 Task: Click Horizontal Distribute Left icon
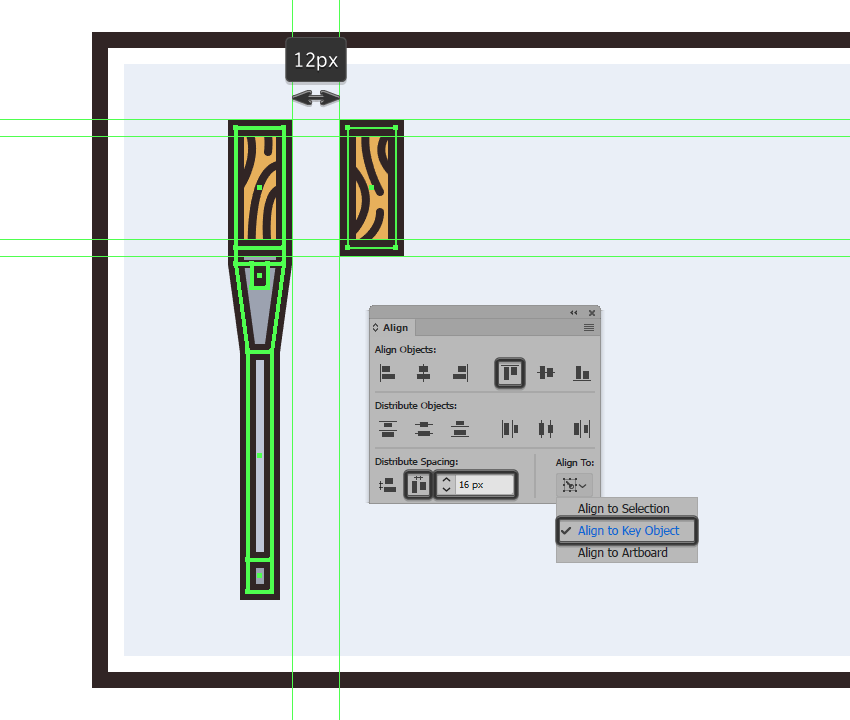(510, 429)
